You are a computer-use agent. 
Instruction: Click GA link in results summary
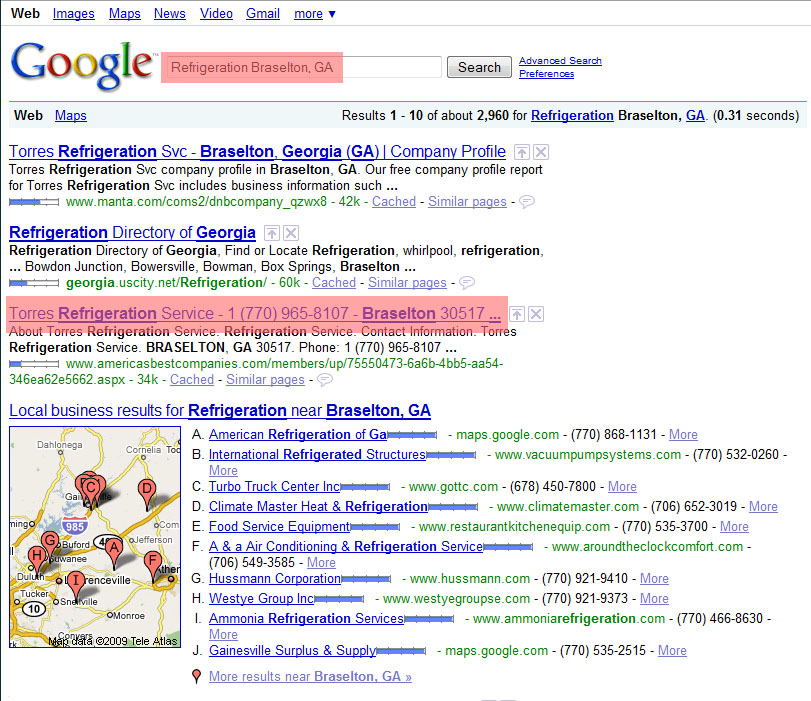click(695, 115)
